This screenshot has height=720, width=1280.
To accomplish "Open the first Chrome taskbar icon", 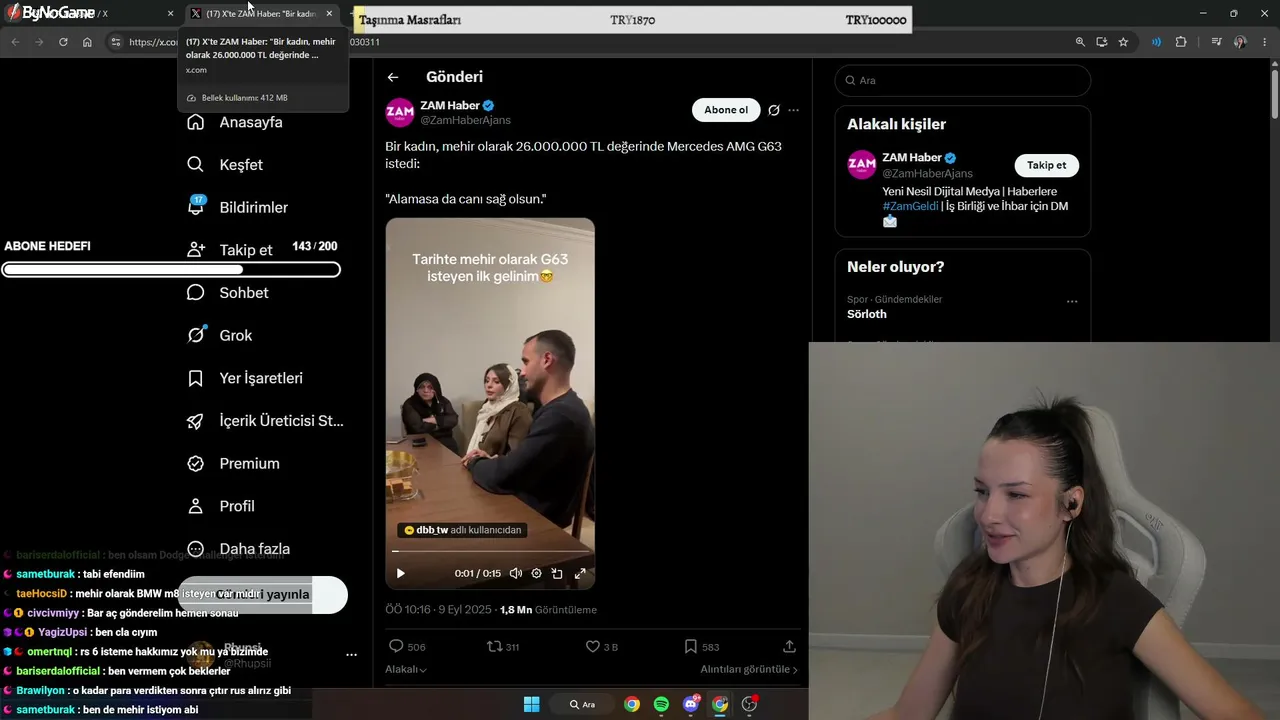I will tap(632, 704).
